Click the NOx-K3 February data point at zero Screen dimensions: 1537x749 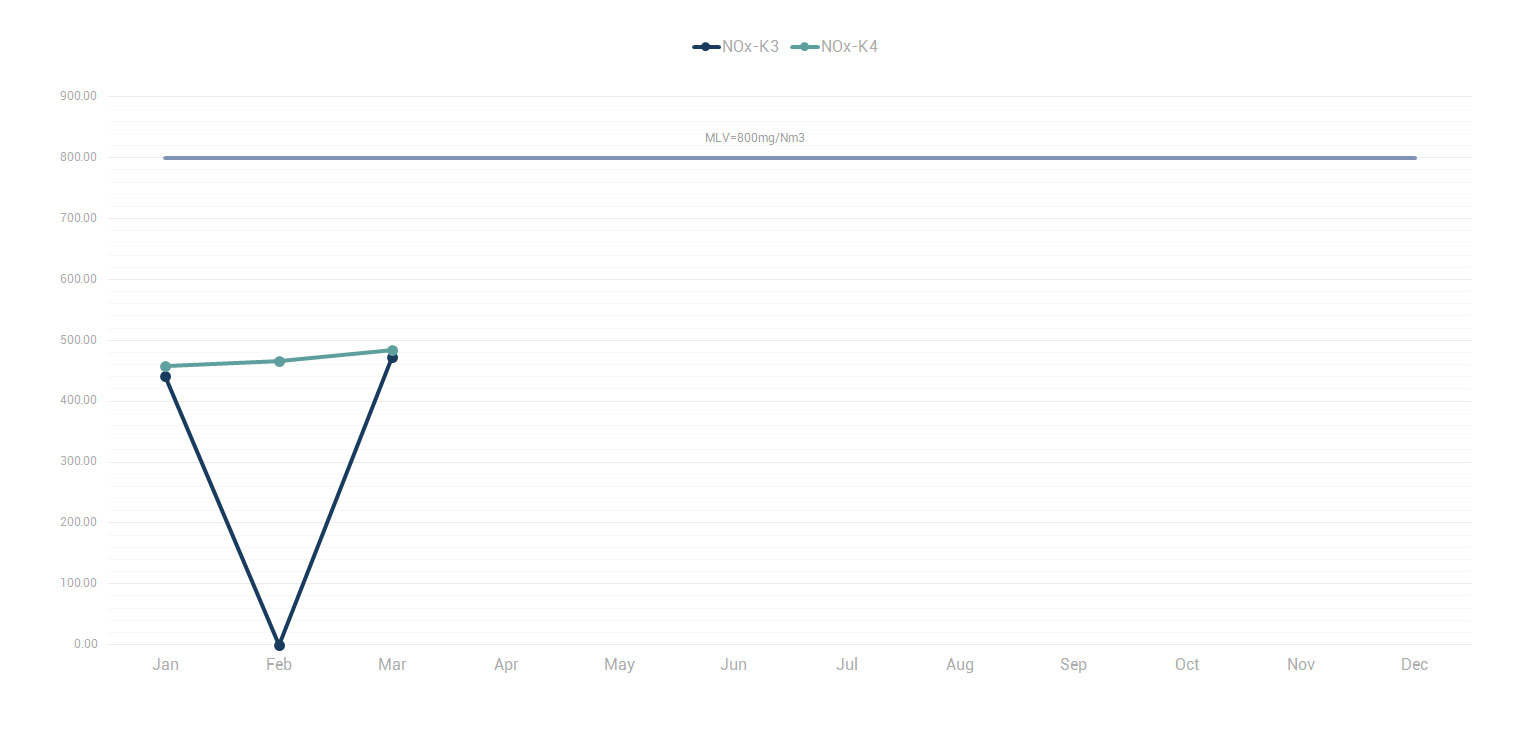coord(279,645)
